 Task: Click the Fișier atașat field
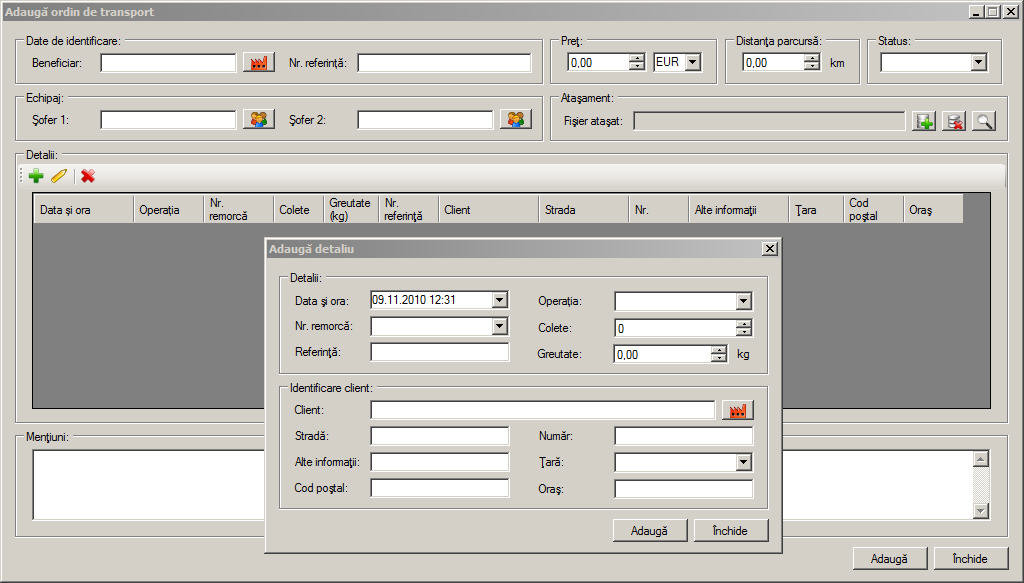769,121
